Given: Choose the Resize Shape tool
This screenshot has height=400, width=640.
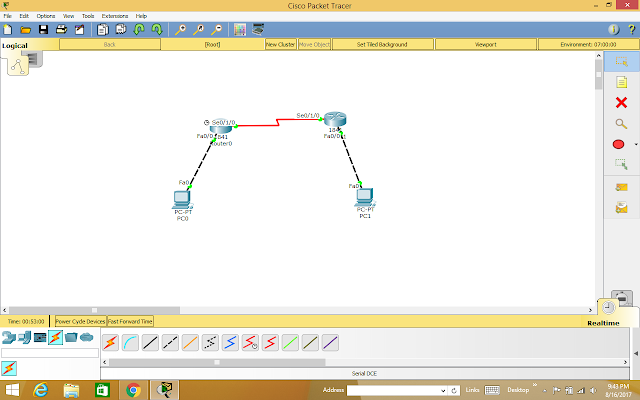Looking at the screenshot, I should point(621,164).
